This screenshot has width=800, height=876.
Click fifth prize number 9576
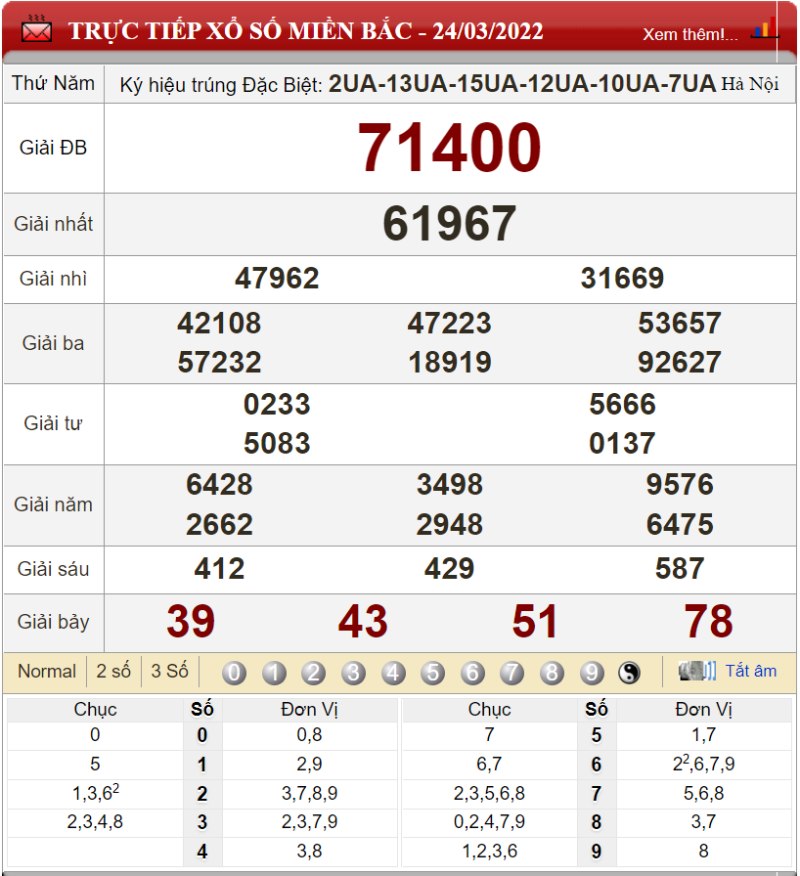coord(679,484)
